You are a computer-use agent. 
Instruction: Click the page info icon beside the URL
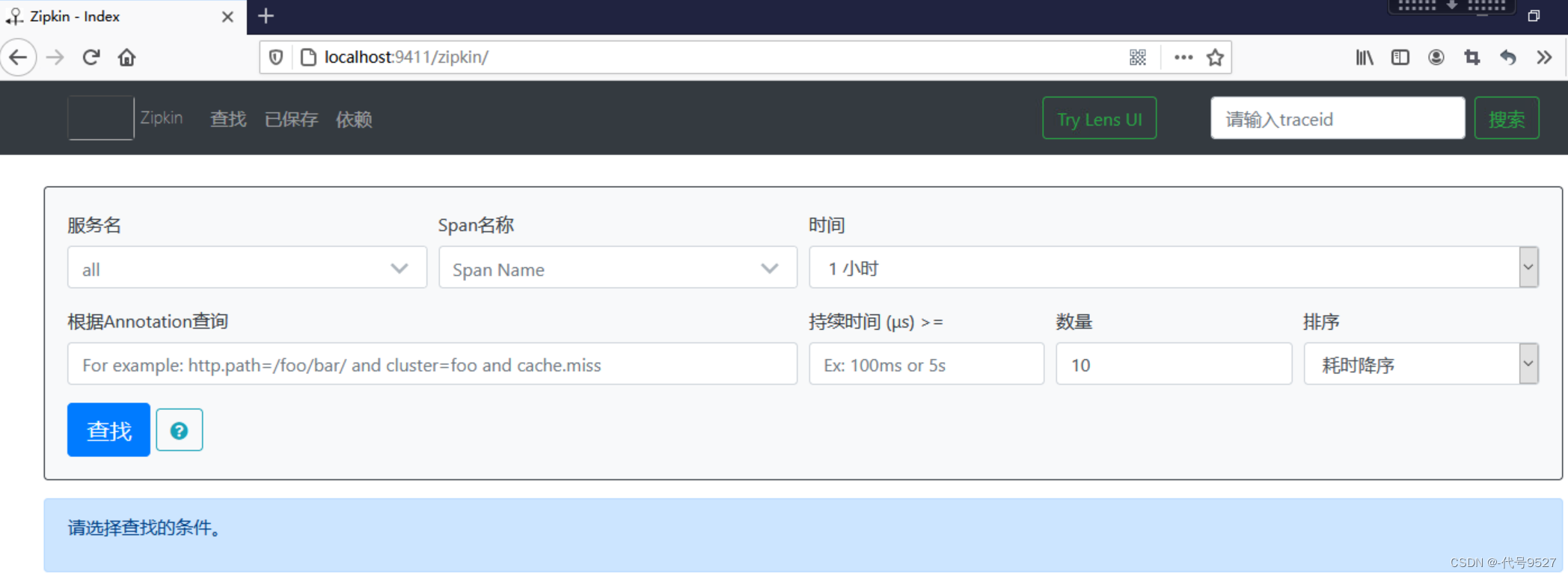coord(308,58)
